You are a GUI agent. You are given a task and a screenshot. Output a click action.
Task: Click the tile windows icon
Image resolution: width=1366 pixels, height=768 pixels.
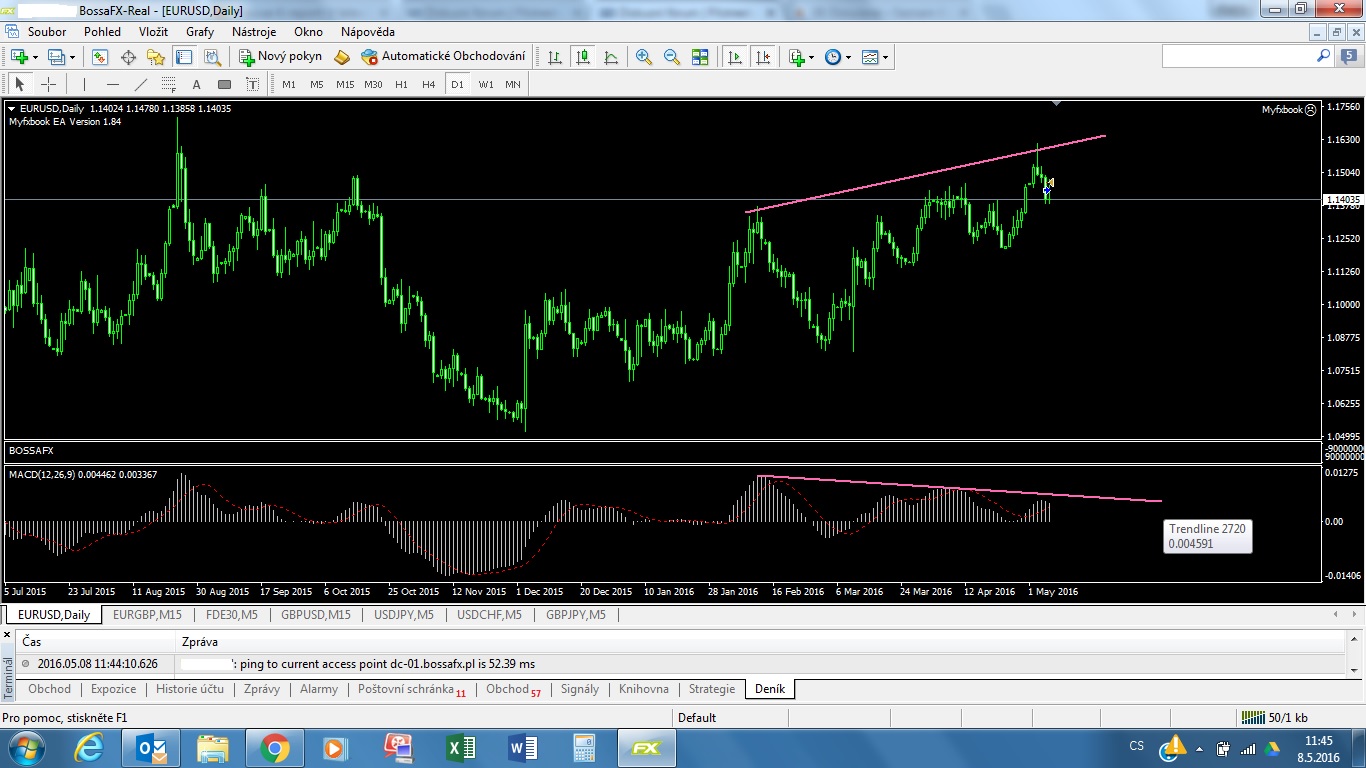pos(700,57)
